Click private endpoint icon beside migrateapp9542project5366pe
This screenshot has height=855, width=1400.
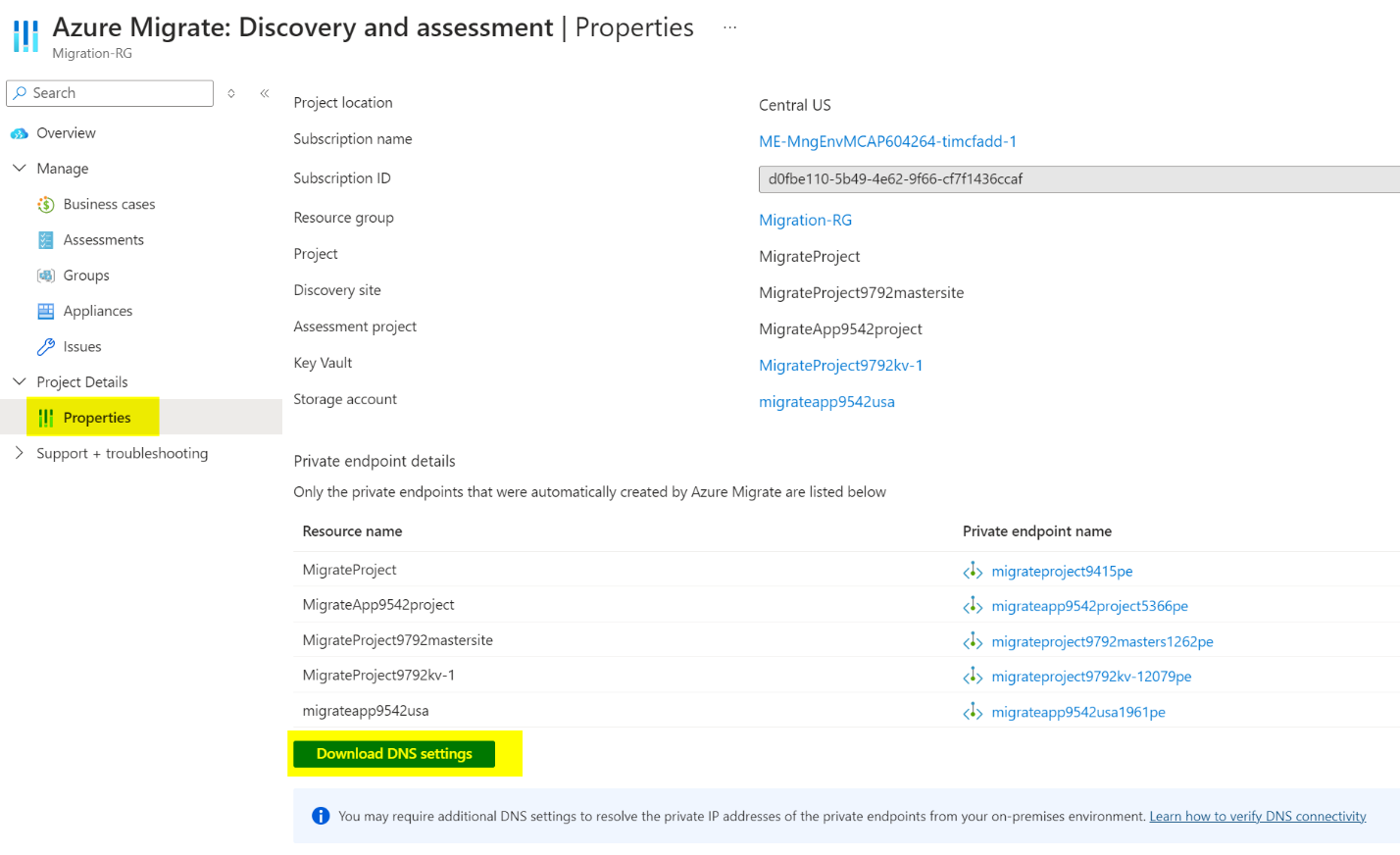[973, 606]
